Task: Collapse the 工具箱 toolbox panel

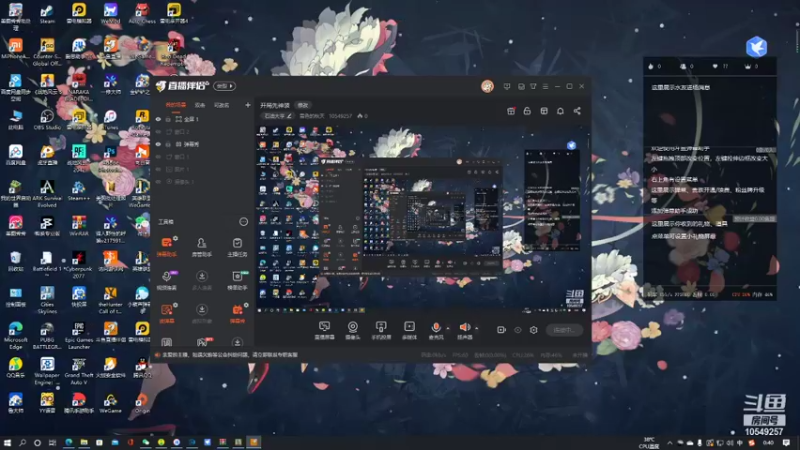Action: [x=243, y=221]
